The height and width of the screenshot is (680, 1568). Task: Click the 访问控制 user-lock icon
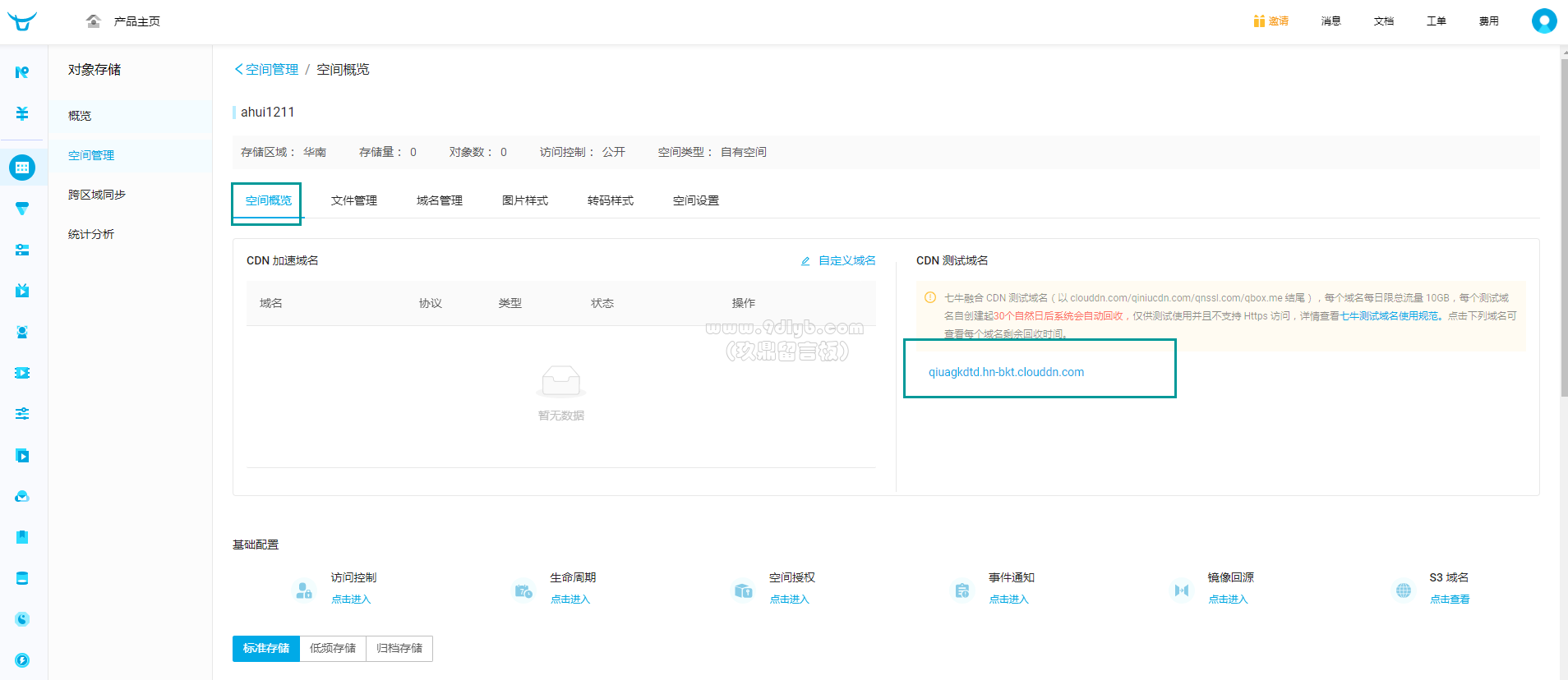click(x=304, y=590)
